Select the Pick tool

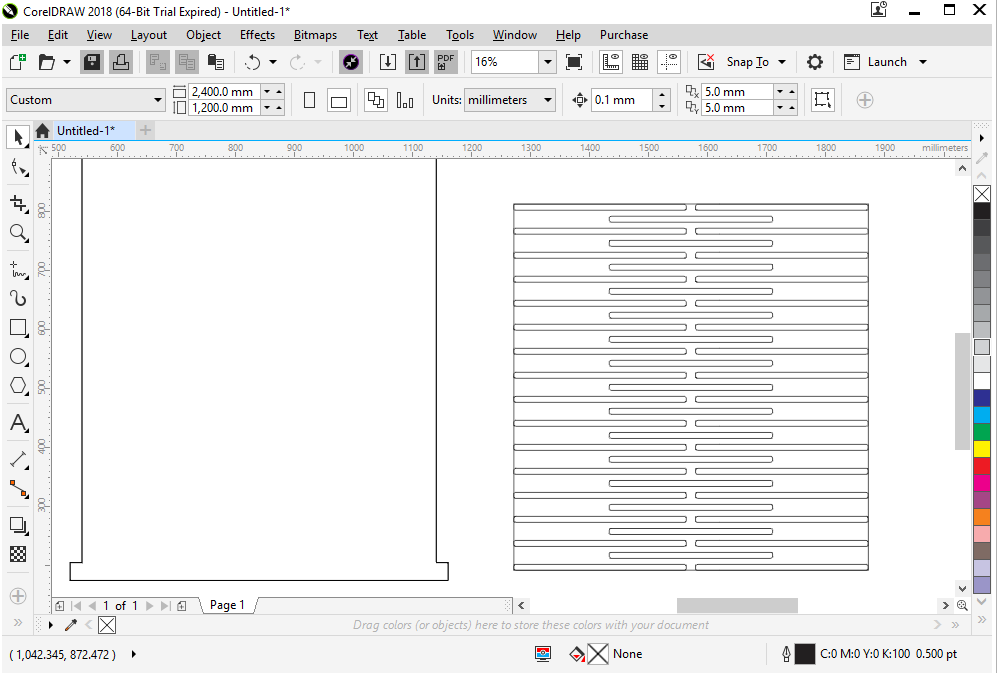[18, 137]
